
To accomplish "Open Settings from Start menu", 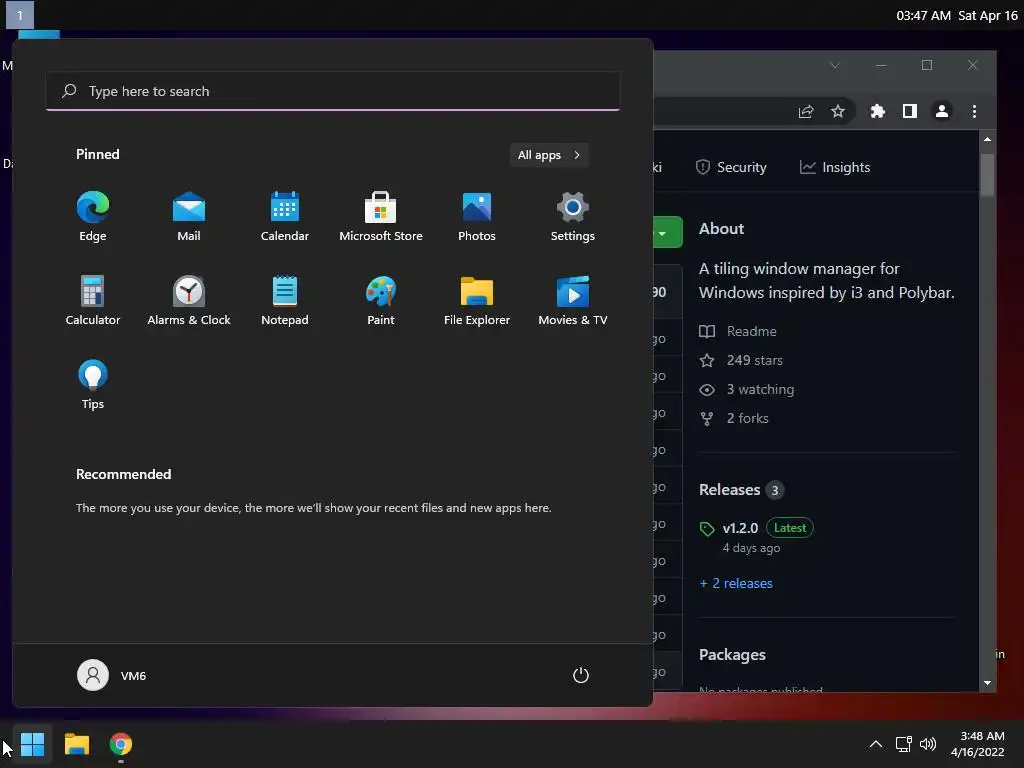I will pos(573,217).
